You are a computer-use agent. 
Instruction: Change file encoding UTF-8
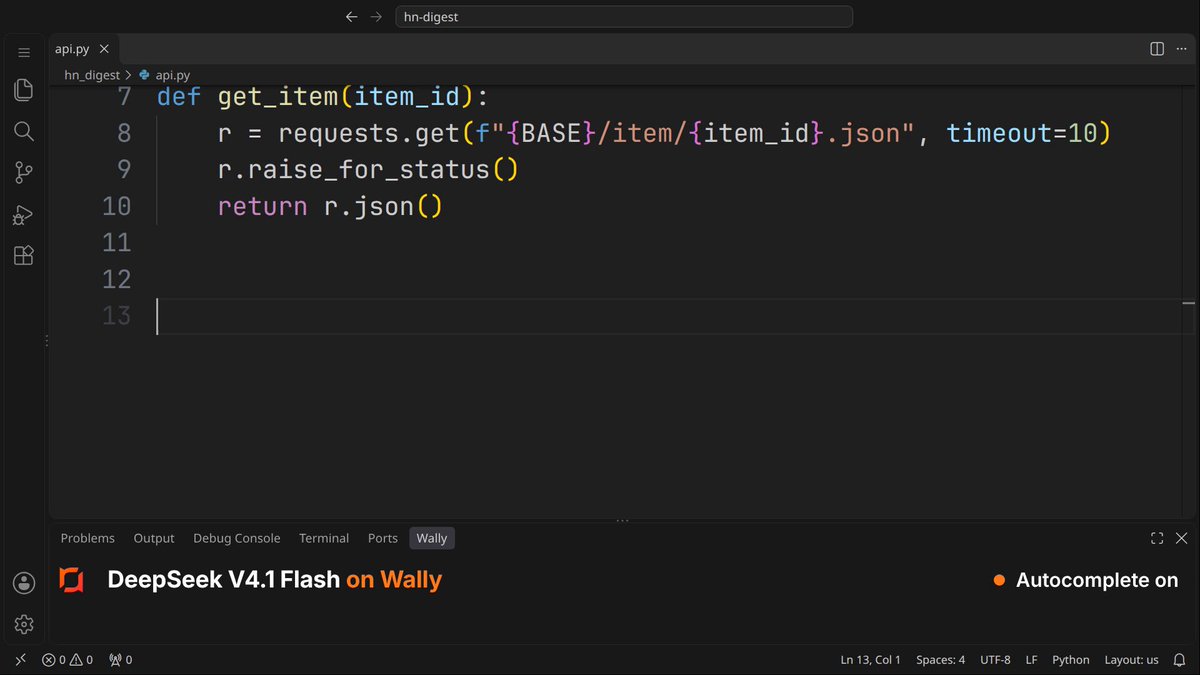pos(995,660)
